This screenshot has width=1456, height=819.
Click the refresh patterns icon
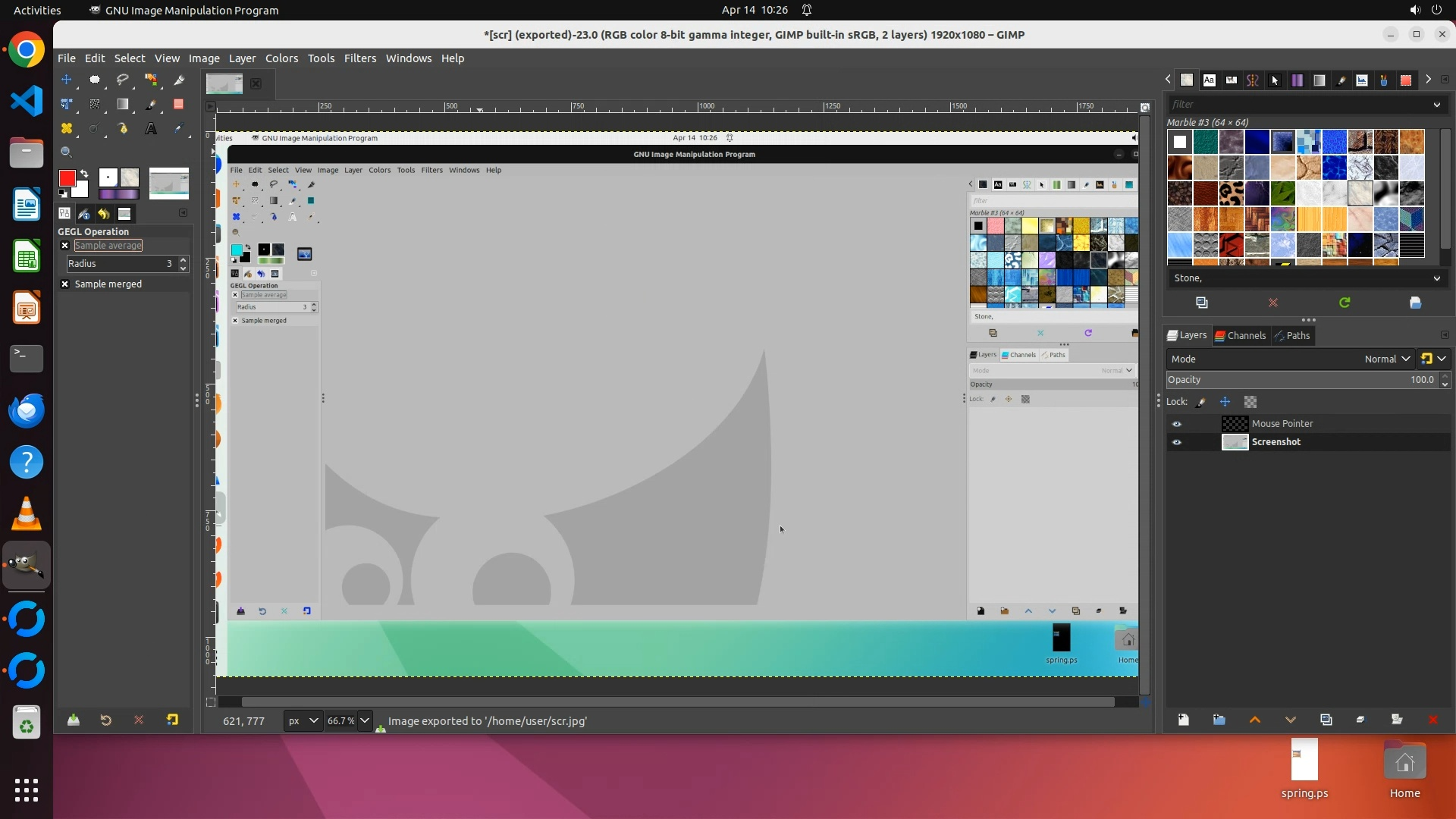point(1345,303)
